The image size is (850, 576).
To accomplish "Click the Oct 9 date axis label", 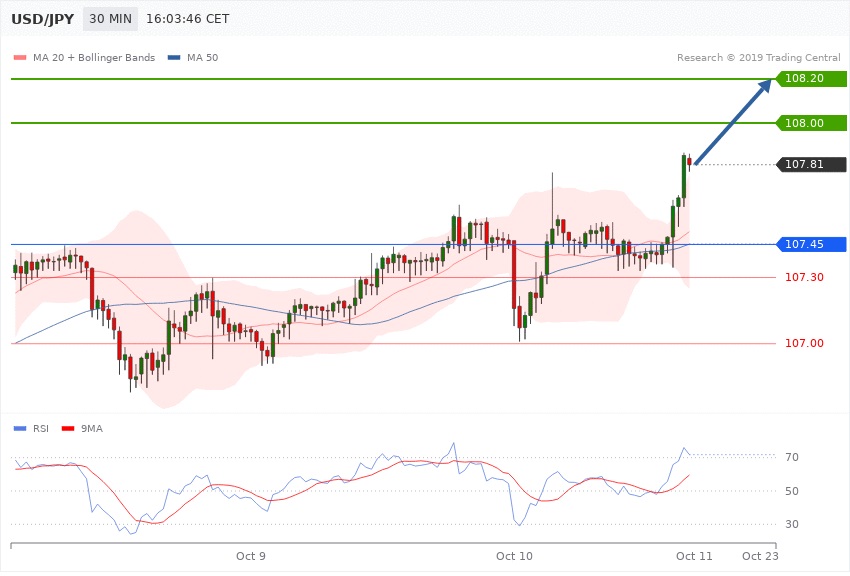I will click(251, 556).
